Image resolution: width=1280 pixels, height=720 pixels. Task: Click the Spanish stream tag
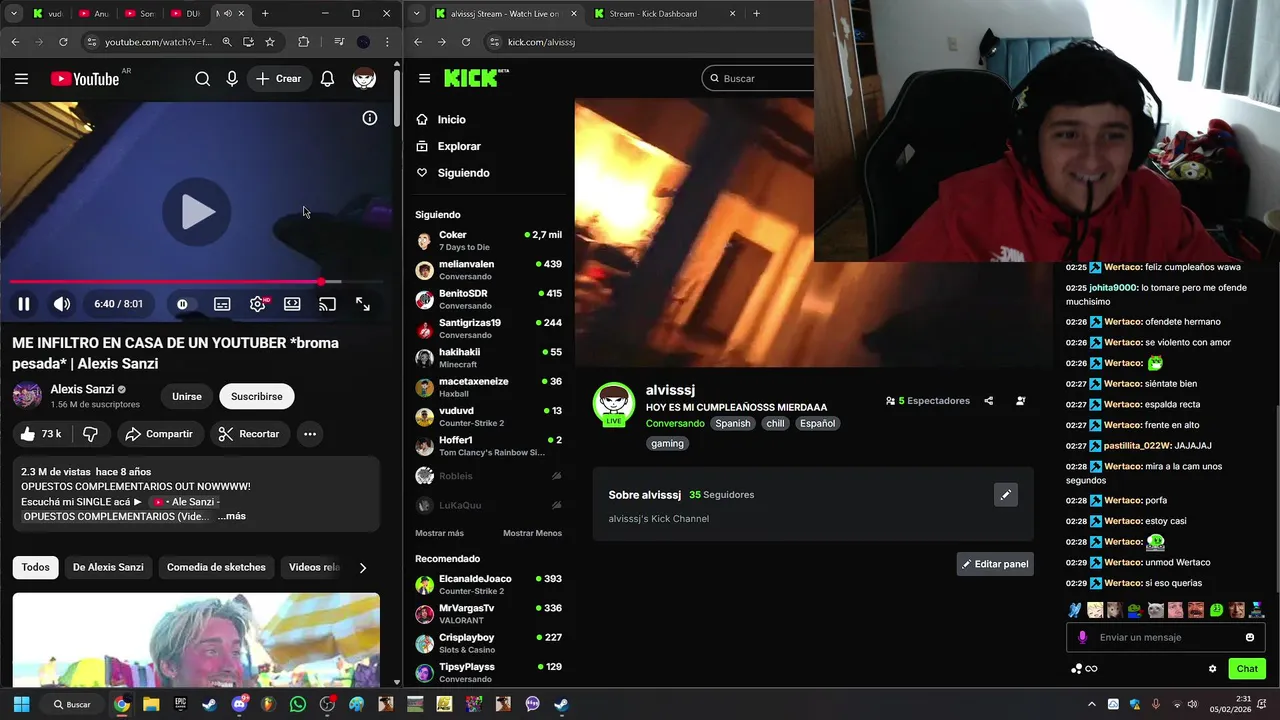click(733, 423)
